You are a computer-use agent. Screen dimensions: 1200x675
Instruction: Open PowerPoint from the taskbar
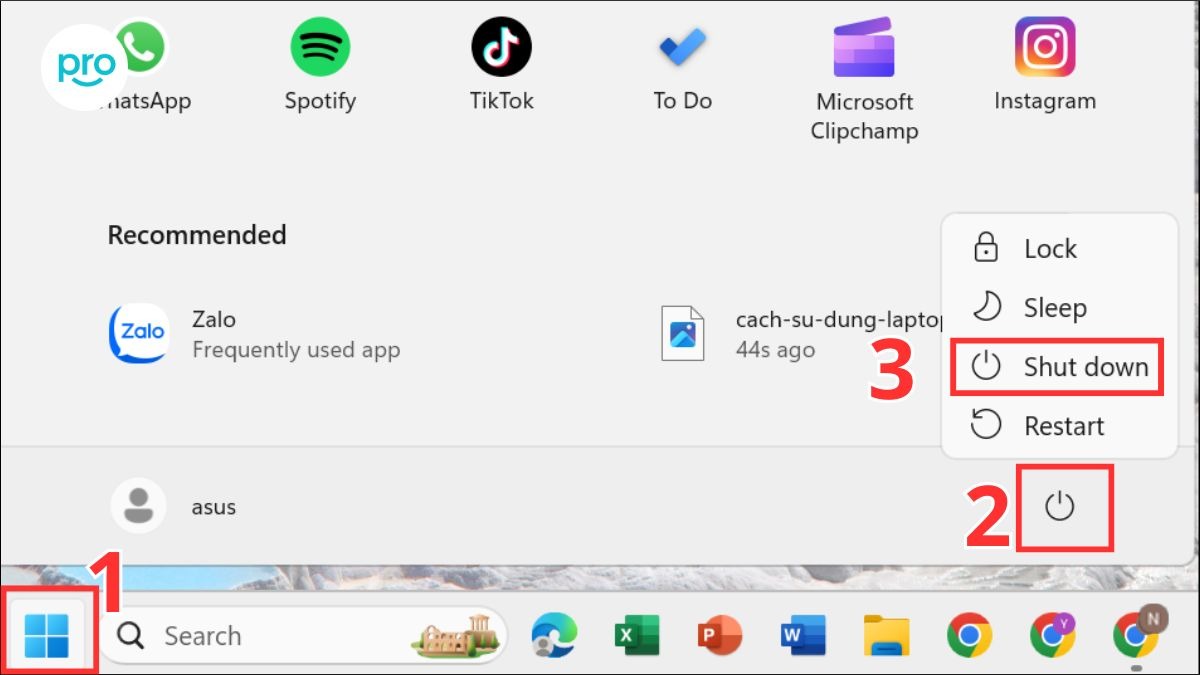coord(720,635)
